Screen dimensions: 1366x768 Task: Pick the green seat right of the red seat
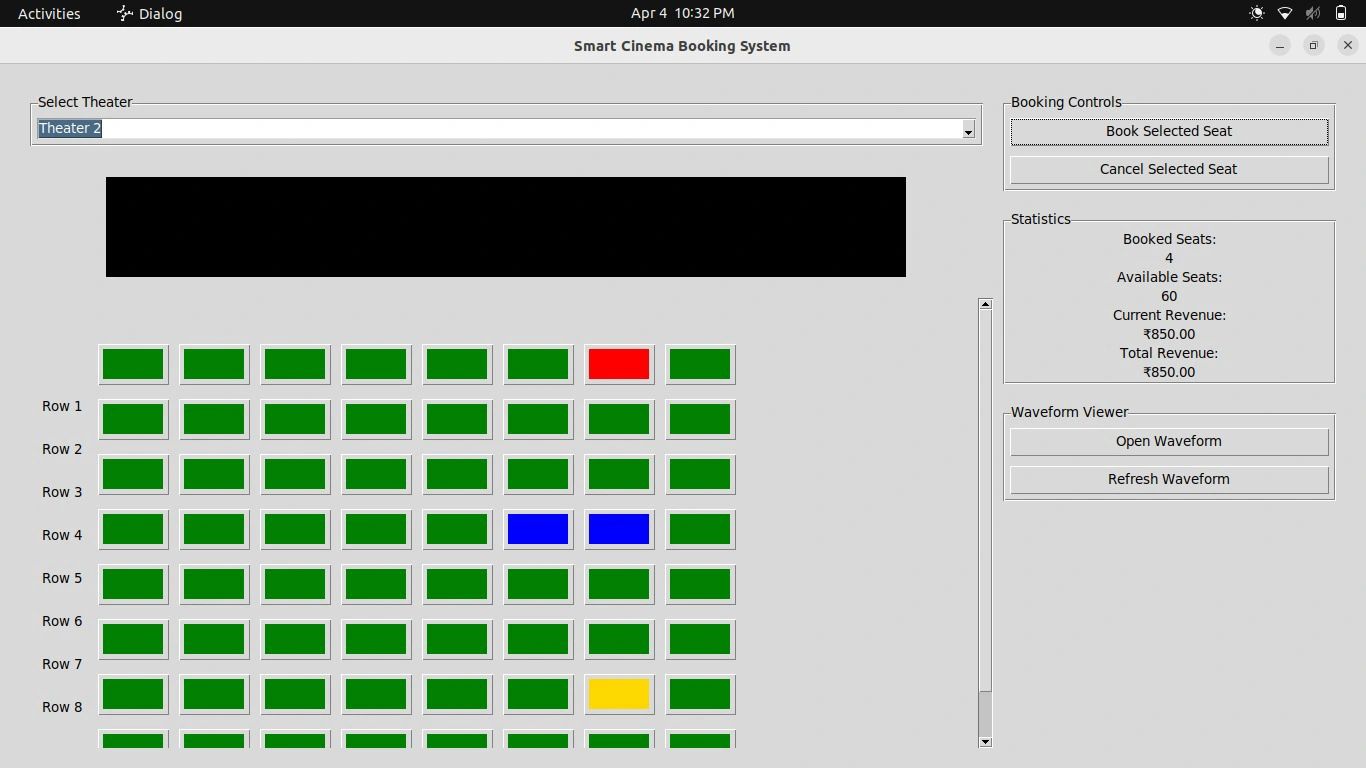coord(700,364)
